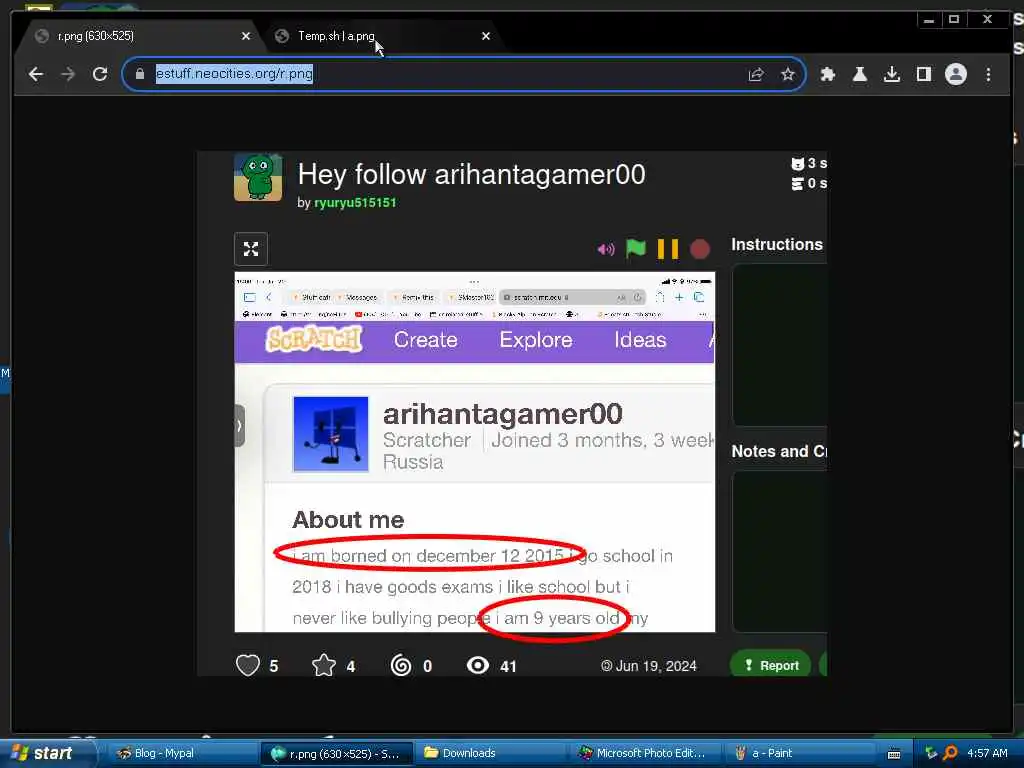Share this page using the share icon

coord(756,74)
